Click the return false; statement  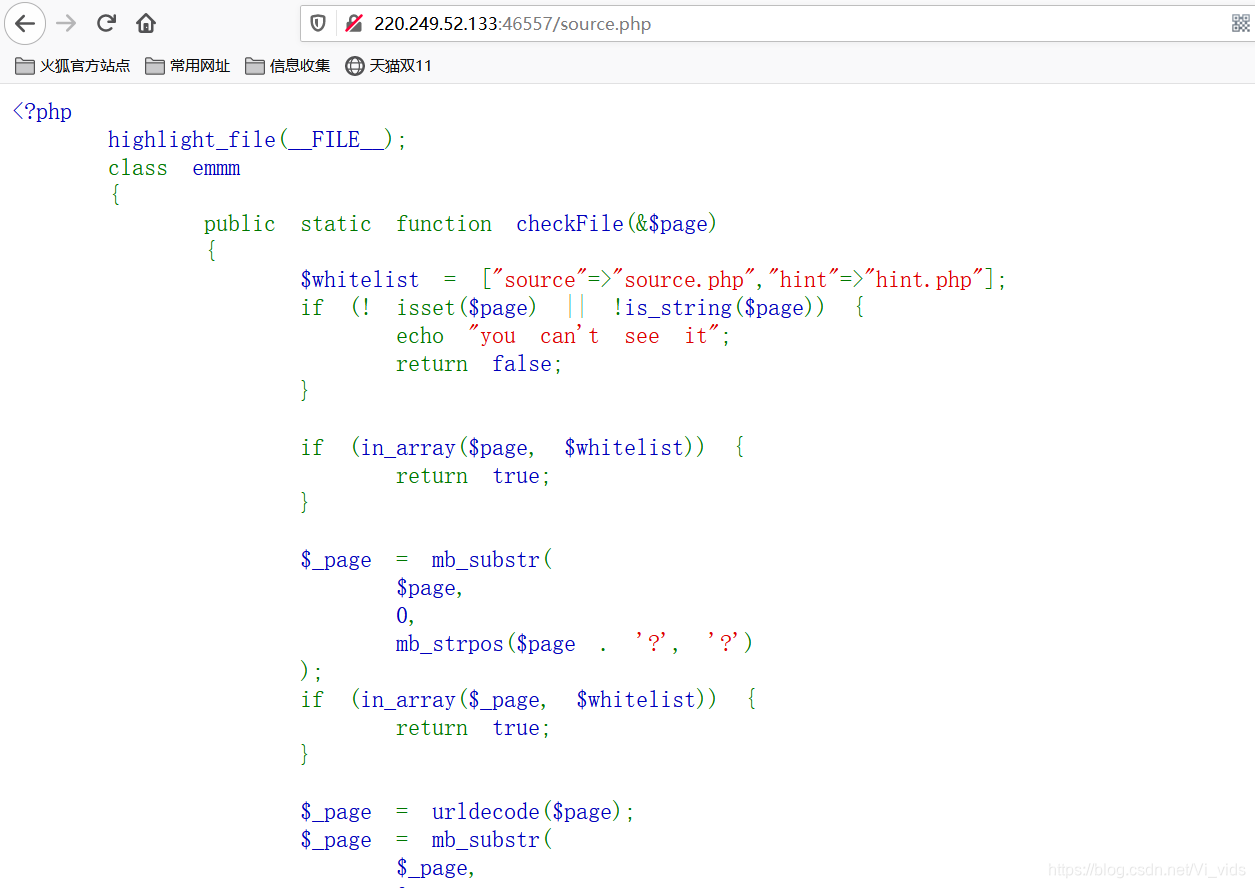point(480,364)
